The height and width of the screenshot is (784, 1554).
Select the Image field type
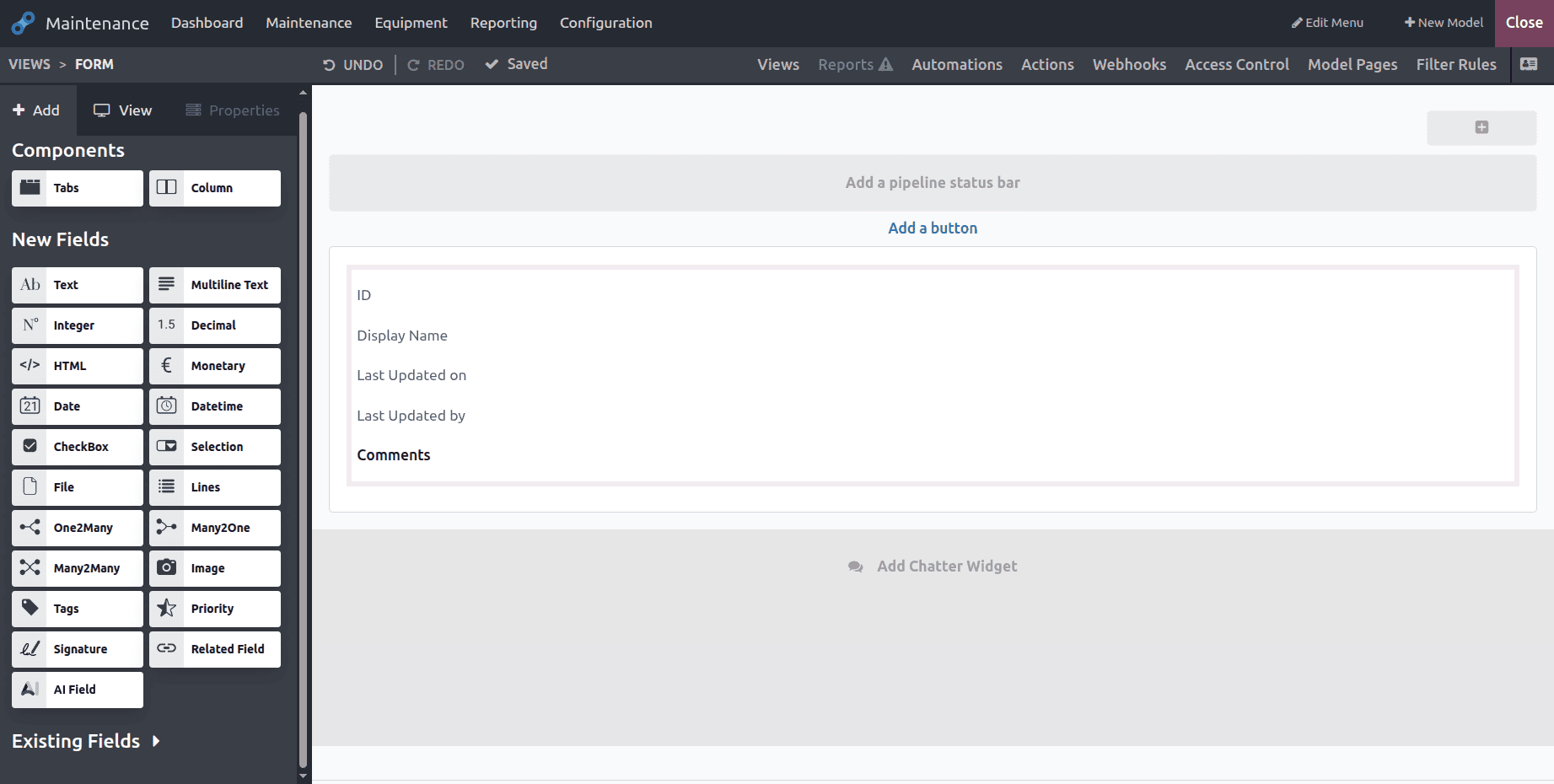click(215, 568)
